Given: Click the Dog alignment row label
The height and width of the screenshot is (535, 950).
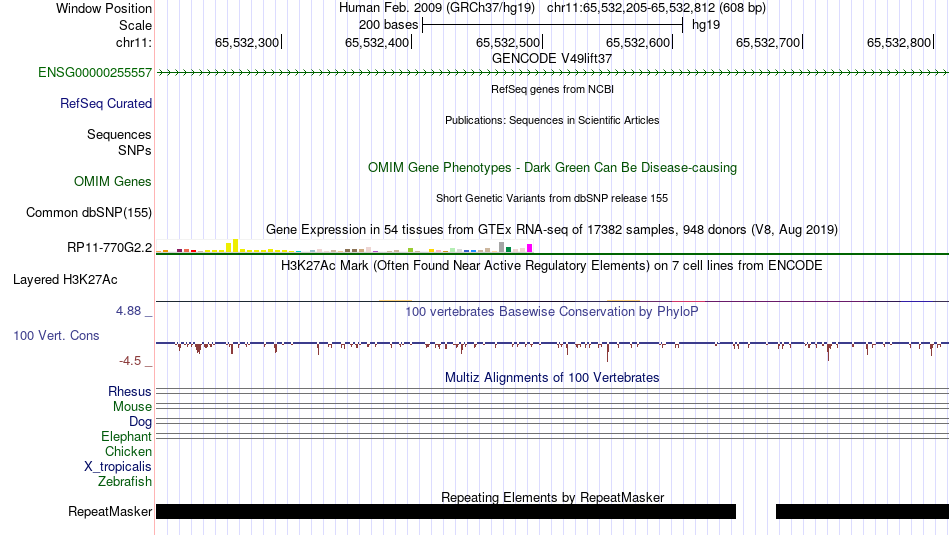Looking at the screenshot, I should [140, 422].
